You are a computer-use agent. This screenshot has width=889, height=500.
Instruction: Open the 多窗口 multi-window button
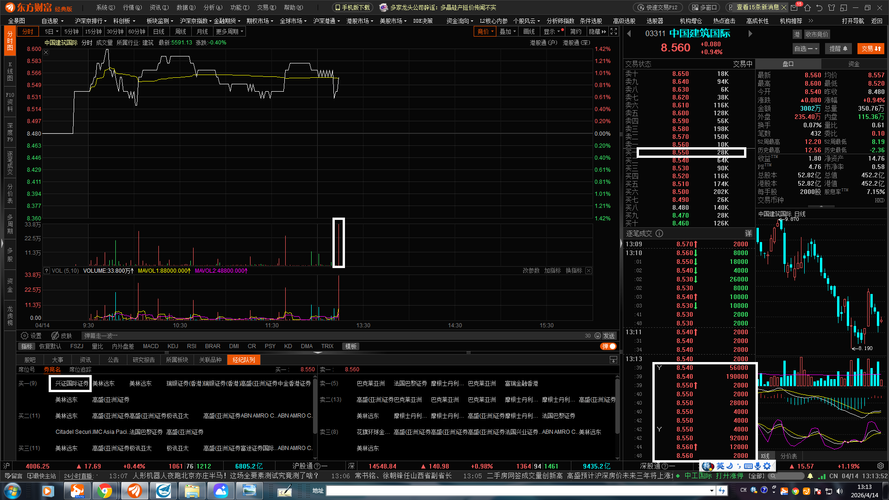click(705, 7)
